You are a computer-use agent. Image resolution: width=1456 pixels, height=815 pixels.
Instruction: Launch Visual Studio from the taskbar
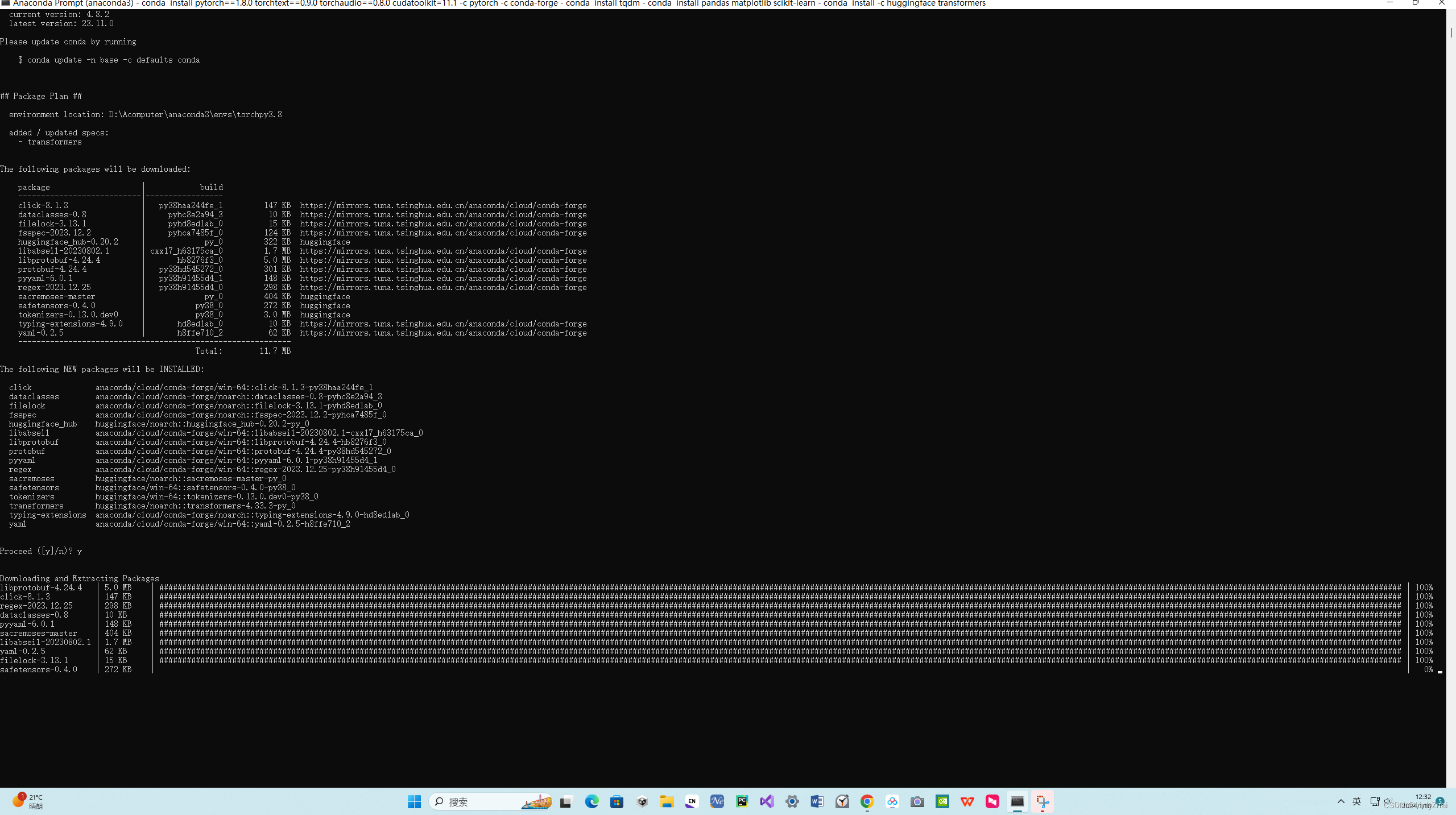coord(767,801)
